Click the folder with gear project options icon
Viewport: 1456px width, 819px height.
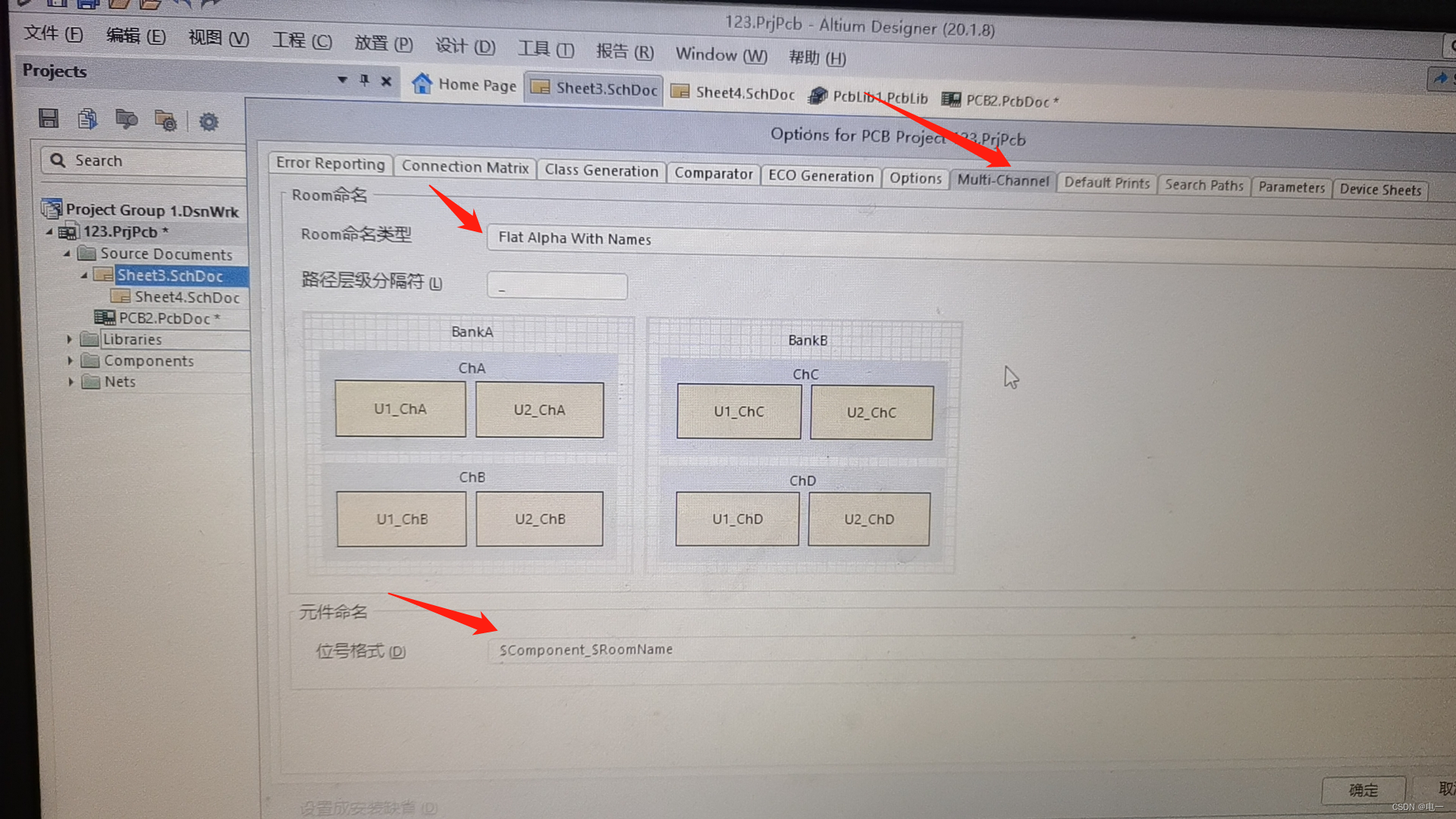165,121
